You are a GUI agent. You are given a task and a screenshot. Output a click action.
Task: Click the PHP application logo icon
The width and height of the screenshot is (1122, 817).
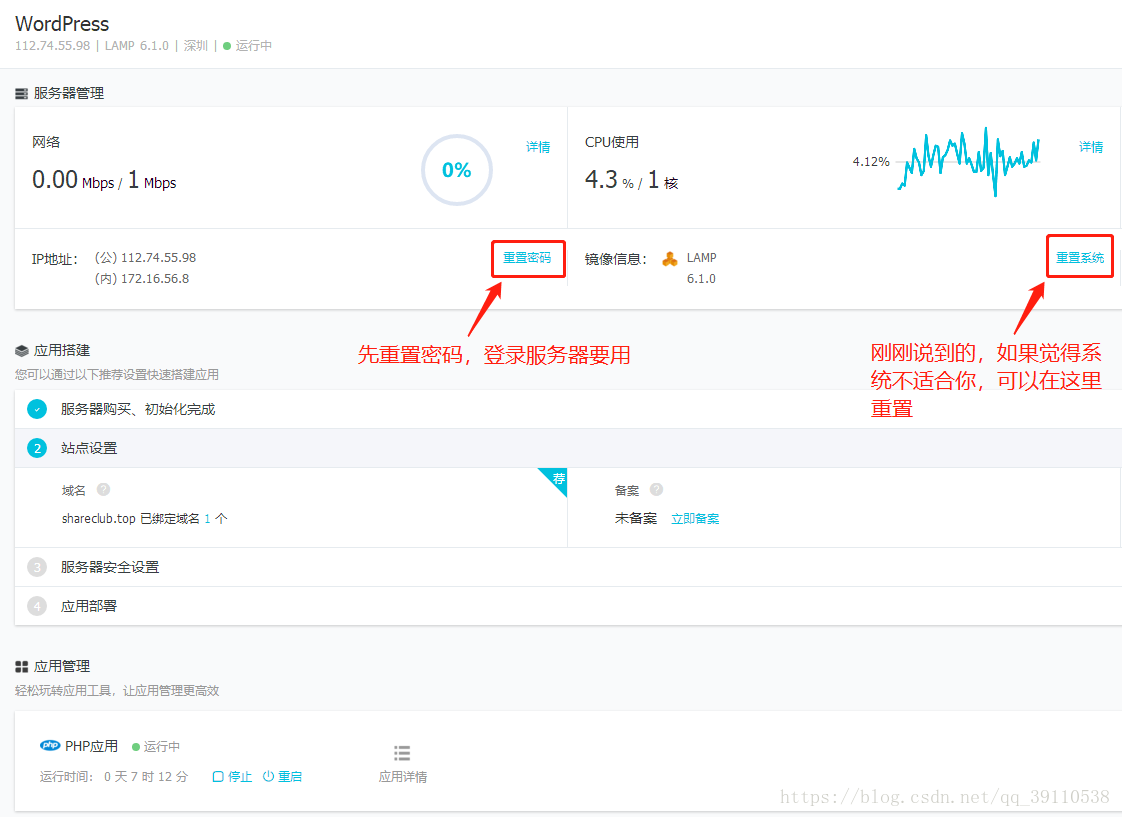[x=50, y=746]
